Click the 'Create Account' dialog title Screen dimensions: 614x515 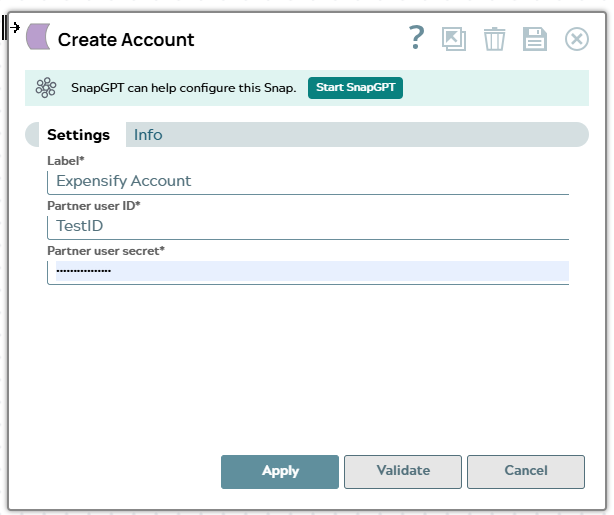[126, 40]
